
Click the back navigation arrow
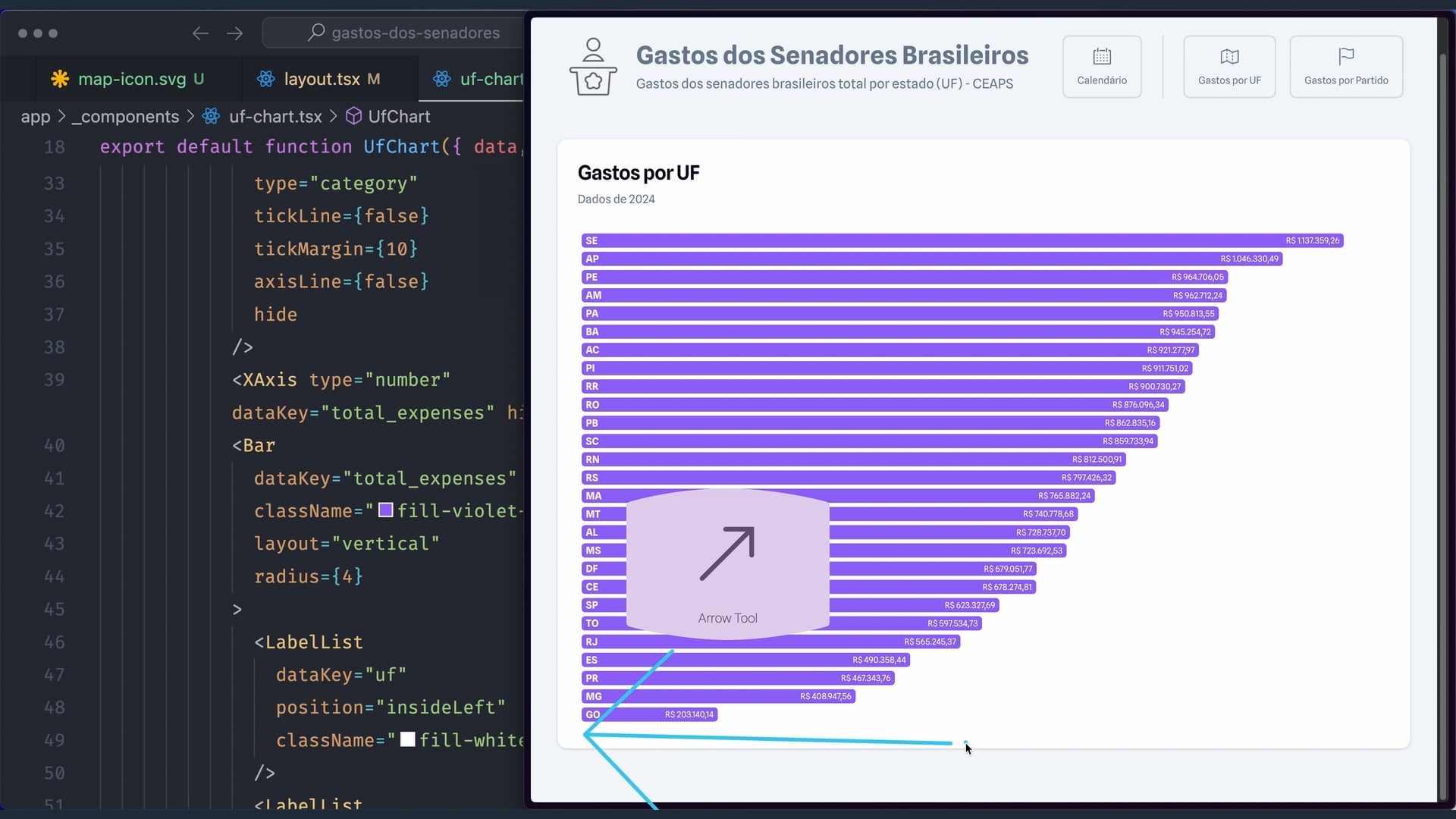[200, 33]
